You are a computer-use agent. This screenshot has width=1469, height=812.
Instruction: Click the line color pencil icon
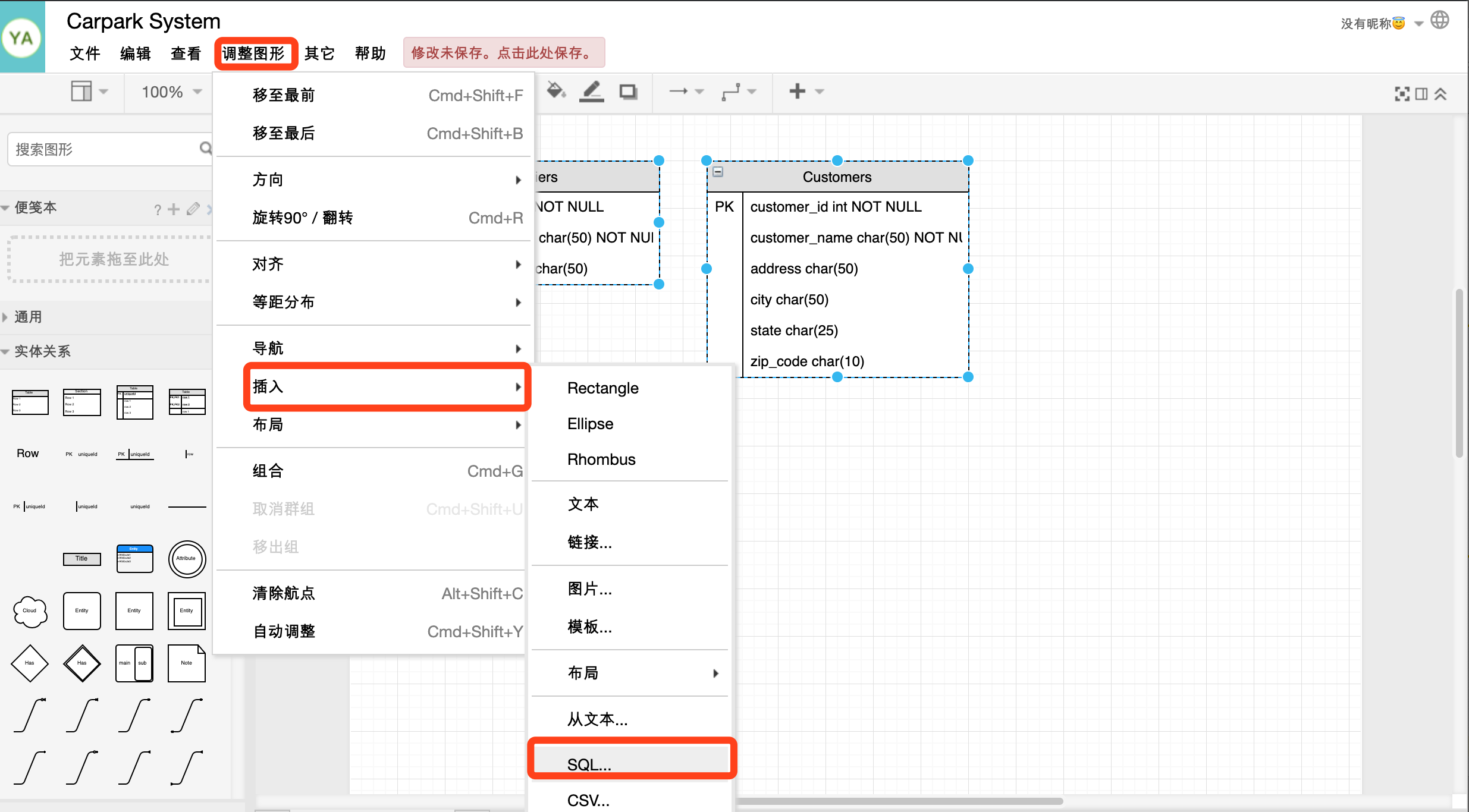[592, 92]
